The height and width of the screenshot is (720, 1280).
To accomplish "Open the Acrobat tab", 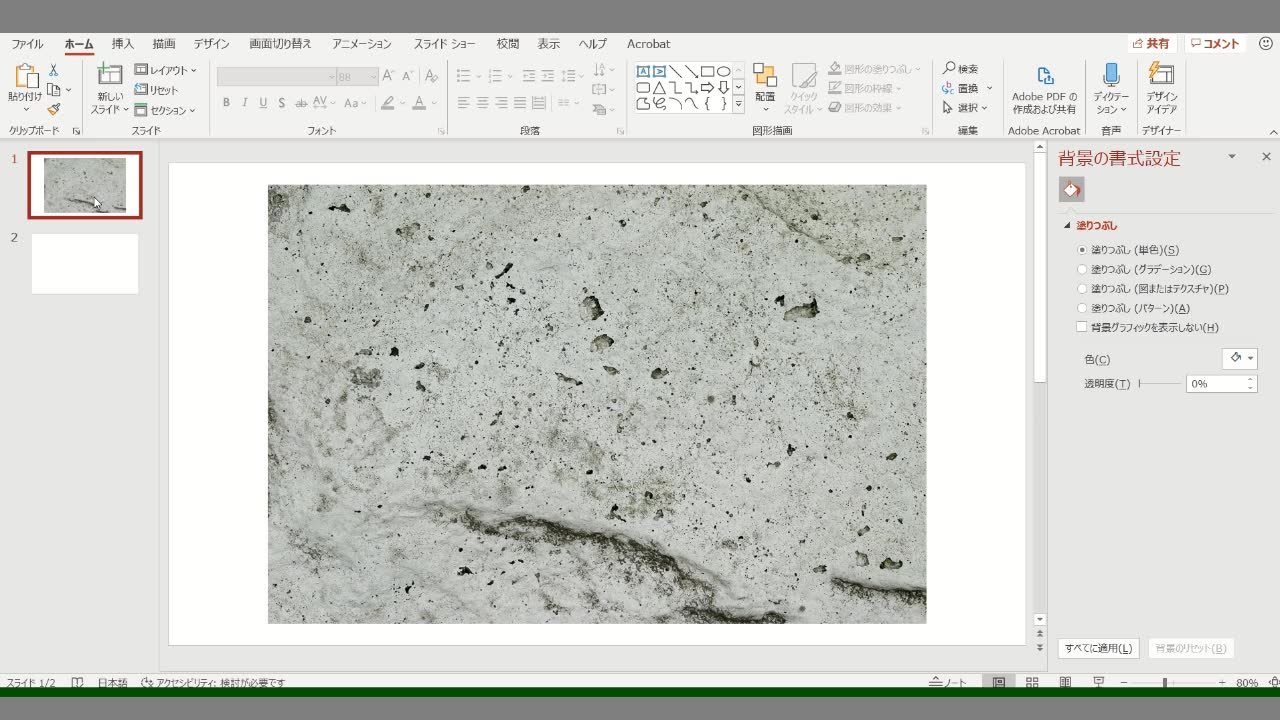I will [x=648, y=44].
